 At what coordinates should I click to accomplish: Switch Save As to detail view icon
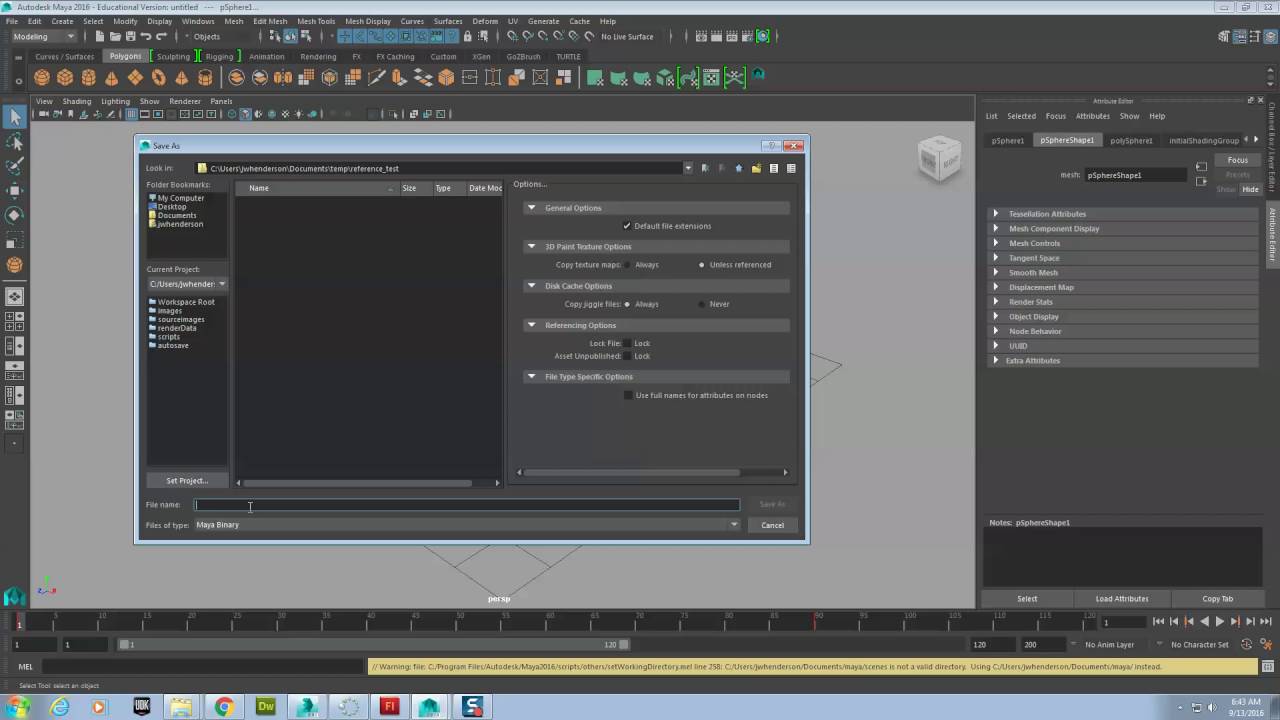point(791,168)
